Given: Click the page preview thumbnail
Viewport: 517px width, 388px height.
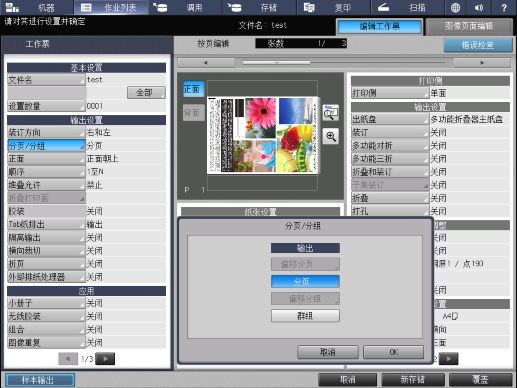Looking at the screenshot, I should pyautogui.click(x=262, y=135).
